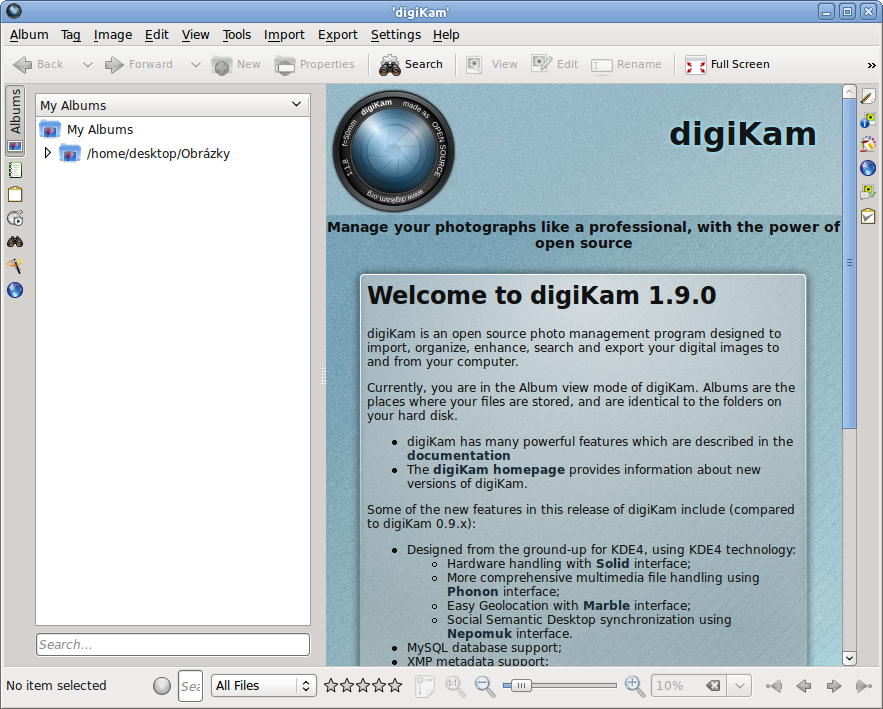Open the My Albums header dropdown

point(296,104)
